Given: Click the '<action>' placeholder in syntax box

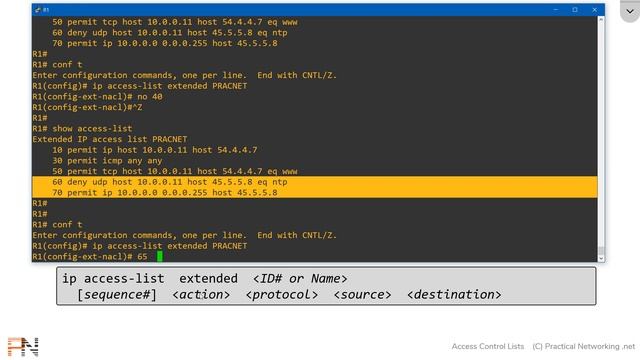Looking at the screenshot, I should coord(201,294).
